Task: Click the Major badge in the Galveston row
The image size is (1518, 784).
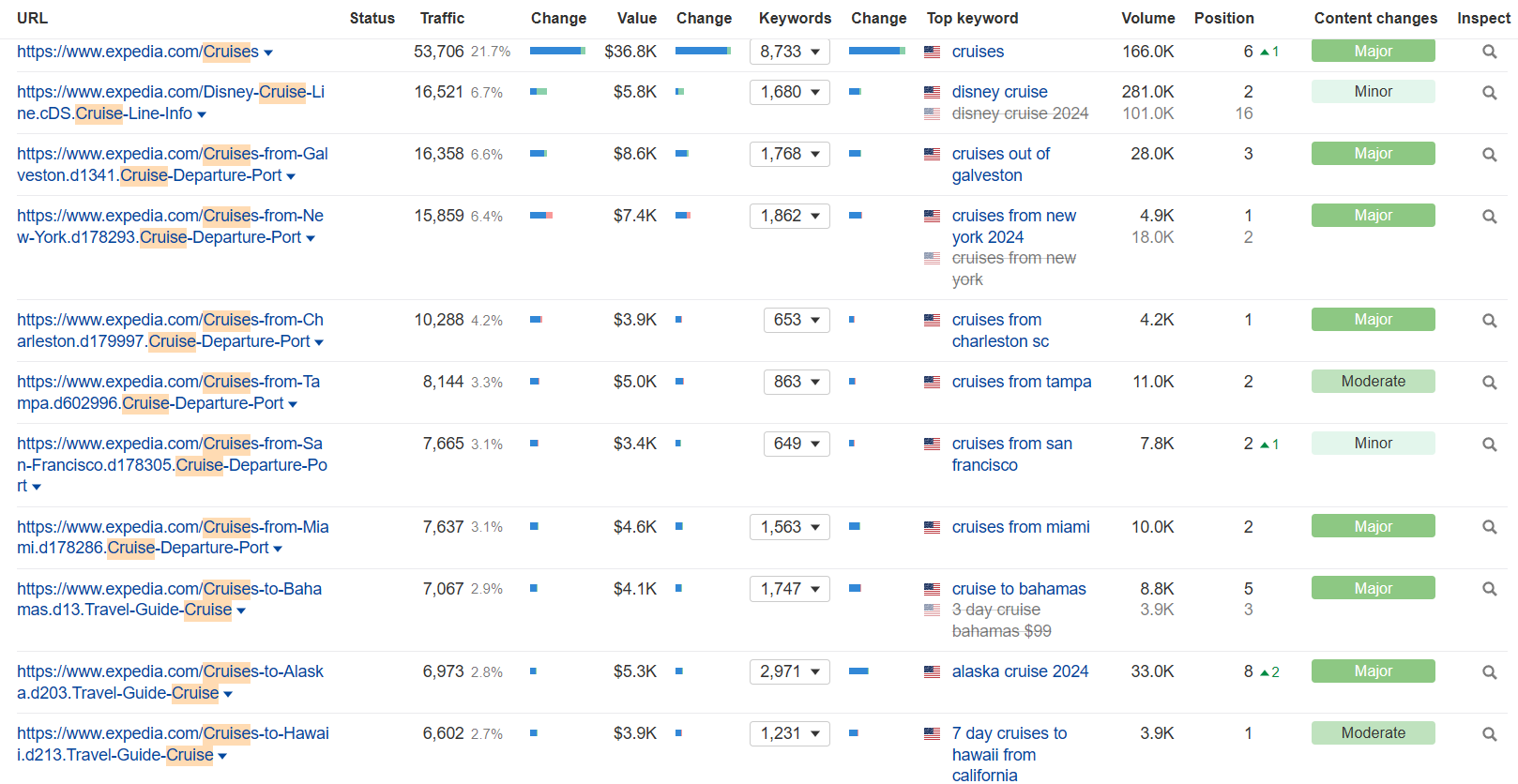Action: tap(1373, 153)
